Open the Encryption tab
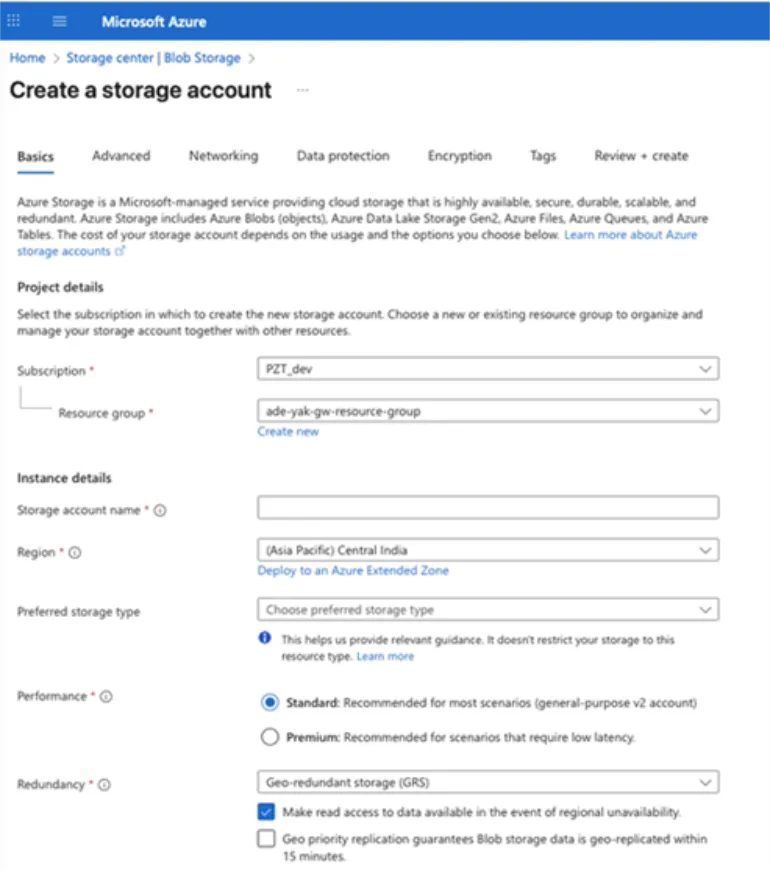 (459, 156)
